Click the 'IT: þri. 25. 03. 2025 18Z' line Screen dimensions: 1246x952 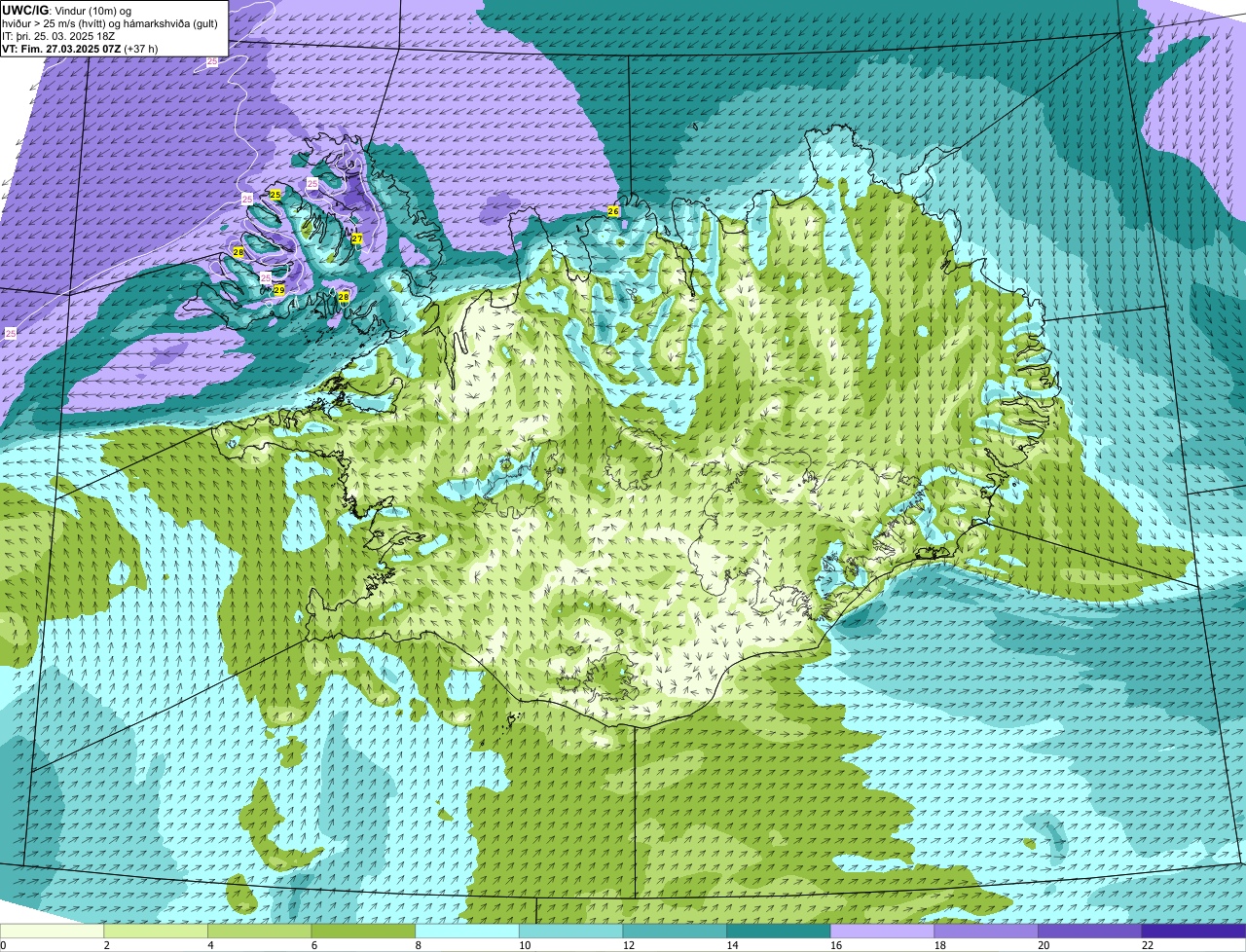coord(58,35)
